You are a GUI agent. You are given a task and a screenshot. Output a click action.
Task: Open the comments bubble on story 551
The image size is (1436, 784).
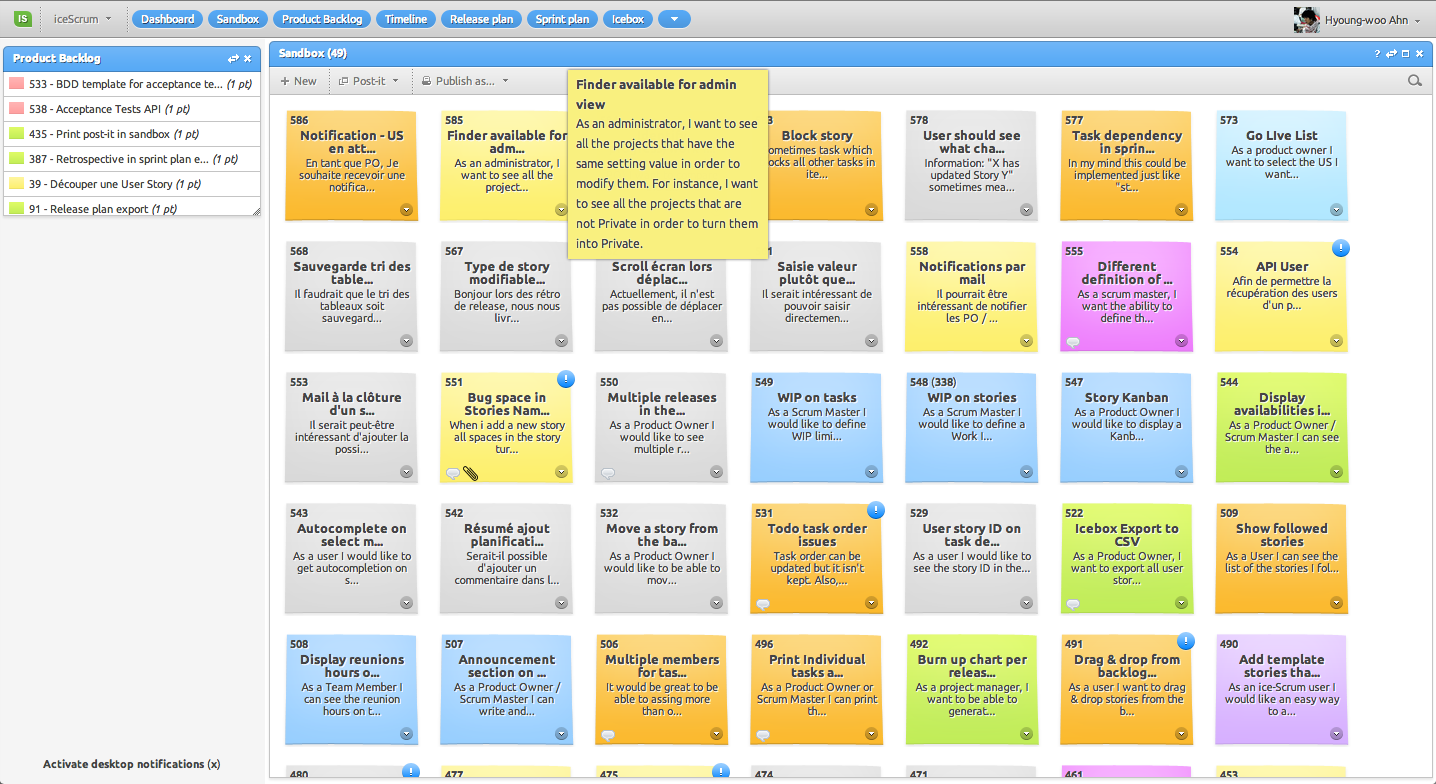point(453,473)
